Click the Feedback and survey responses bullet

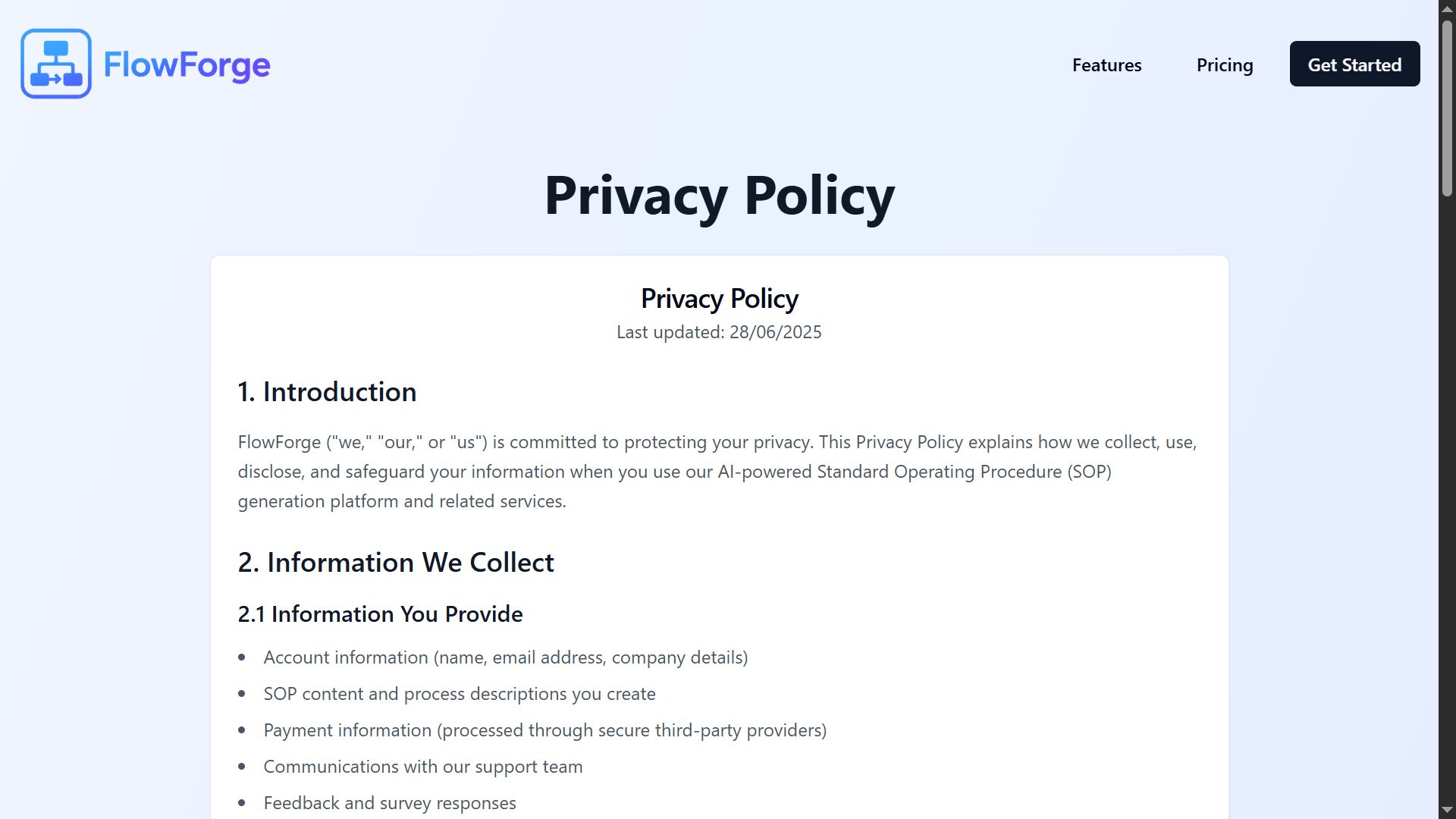(389, 803)
